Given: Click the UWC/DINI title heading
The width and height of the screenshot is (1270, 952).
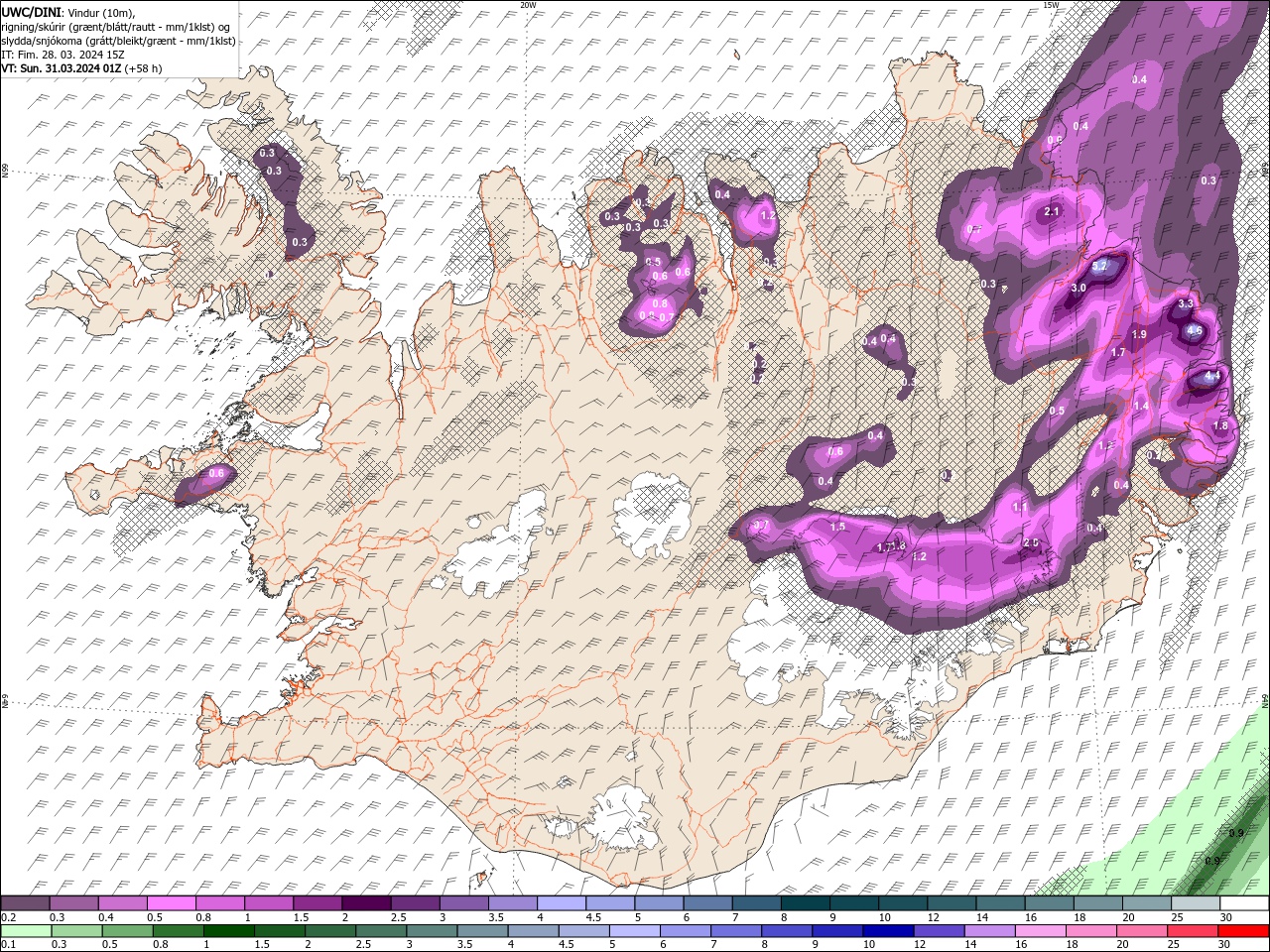Looking at the screenshot, I should coord(32,12).
